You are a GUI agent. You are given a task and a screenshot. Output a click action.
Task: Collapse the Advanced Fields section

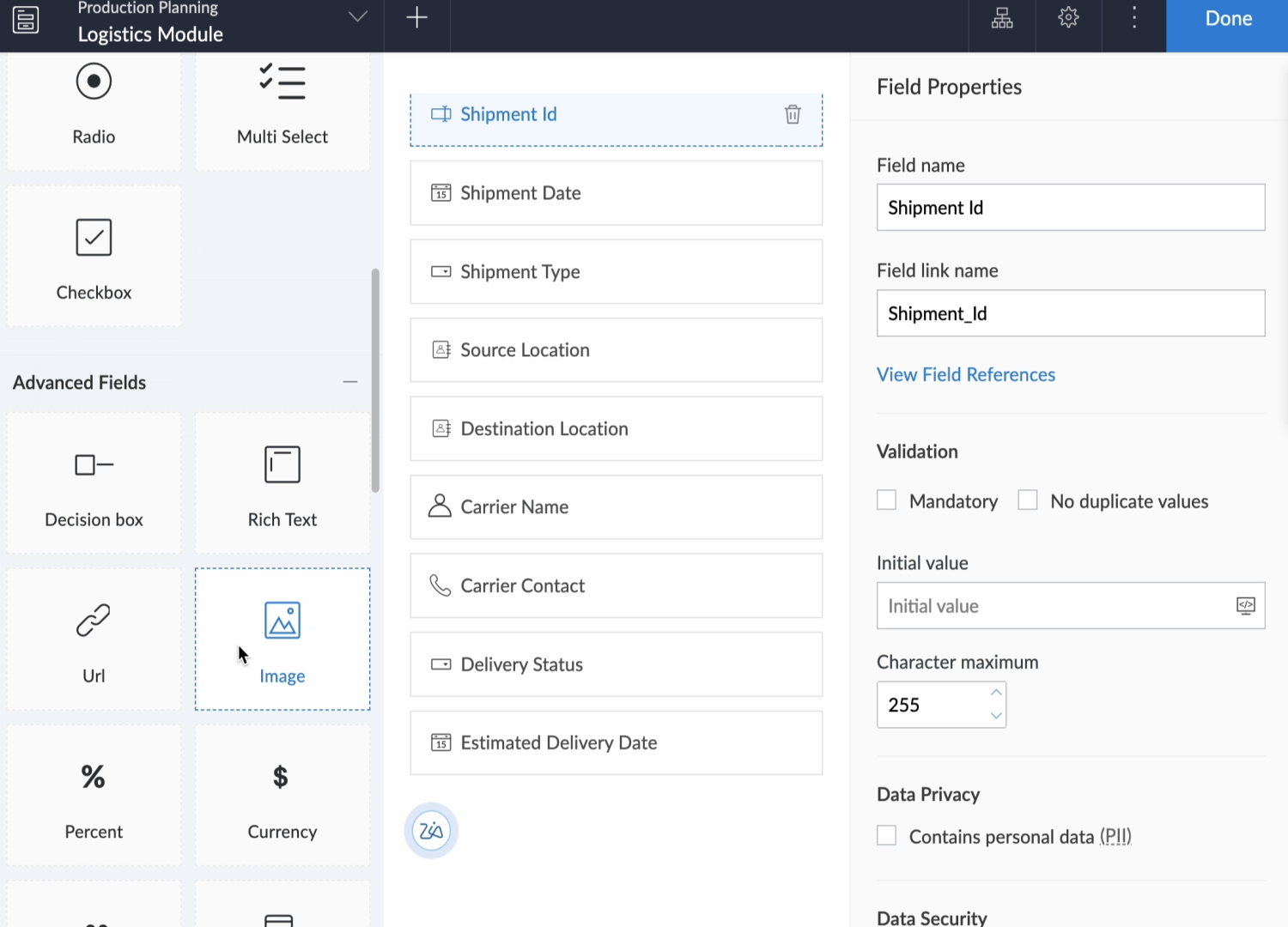pos(350,382)
